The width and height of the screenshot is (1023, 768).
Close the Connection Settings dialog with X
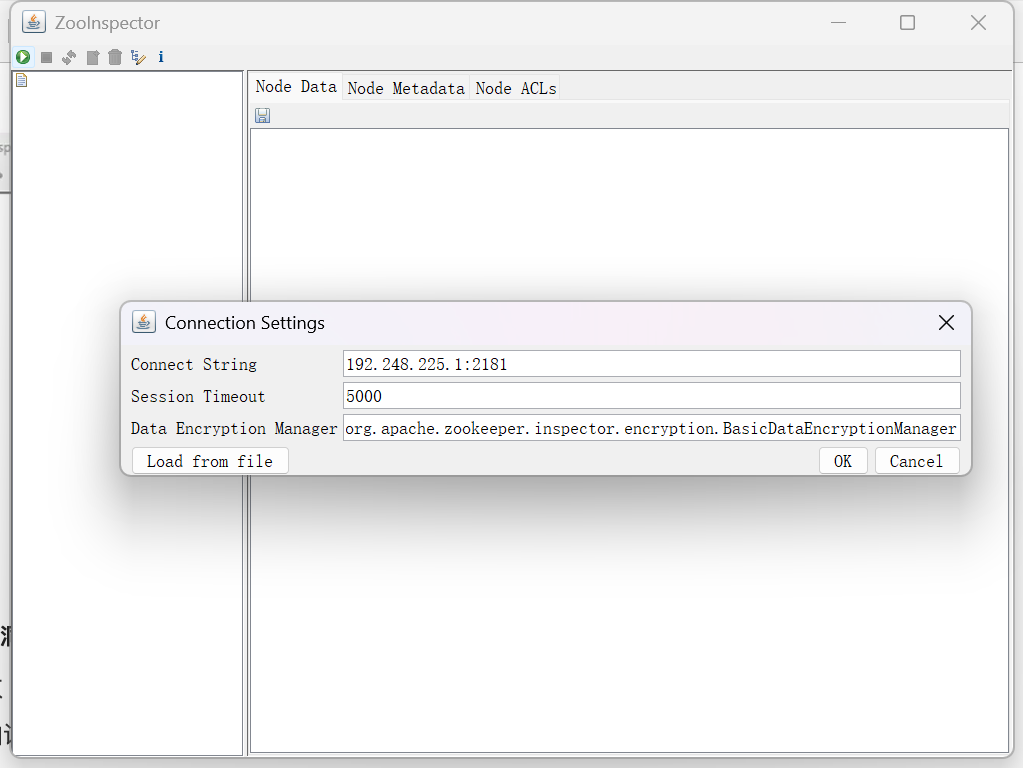click(946, 322)
